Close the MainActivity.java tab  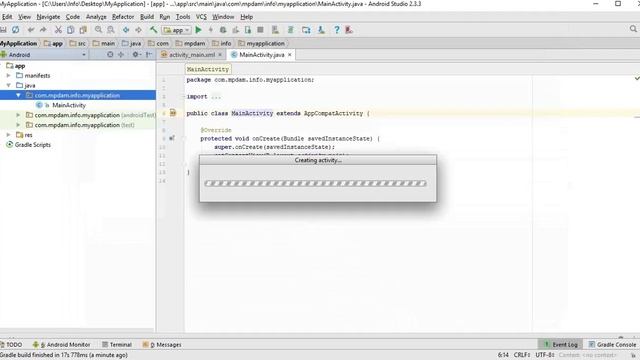click(x=290, y=55)
